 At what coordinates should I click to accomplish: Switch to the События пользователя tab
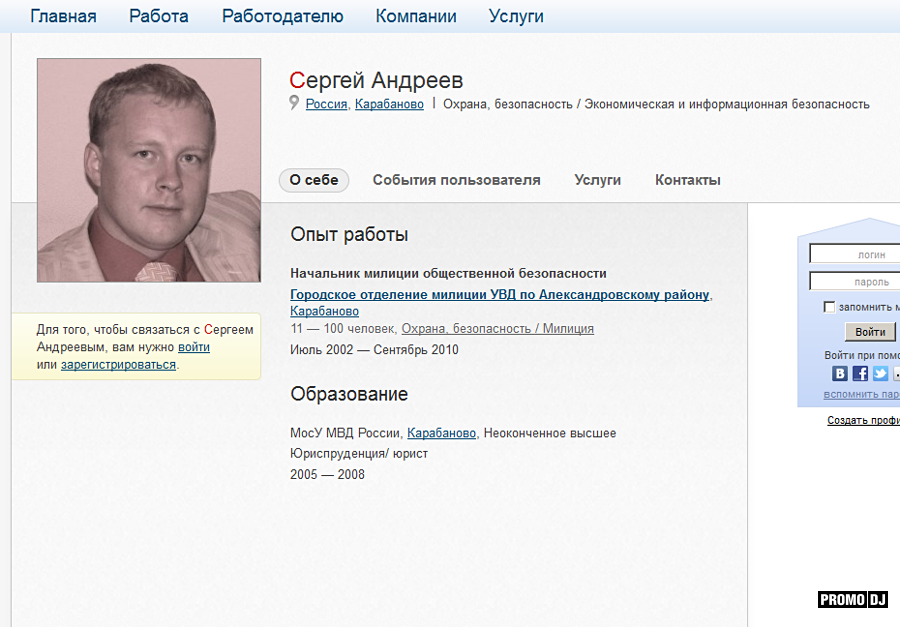point(456,180)
